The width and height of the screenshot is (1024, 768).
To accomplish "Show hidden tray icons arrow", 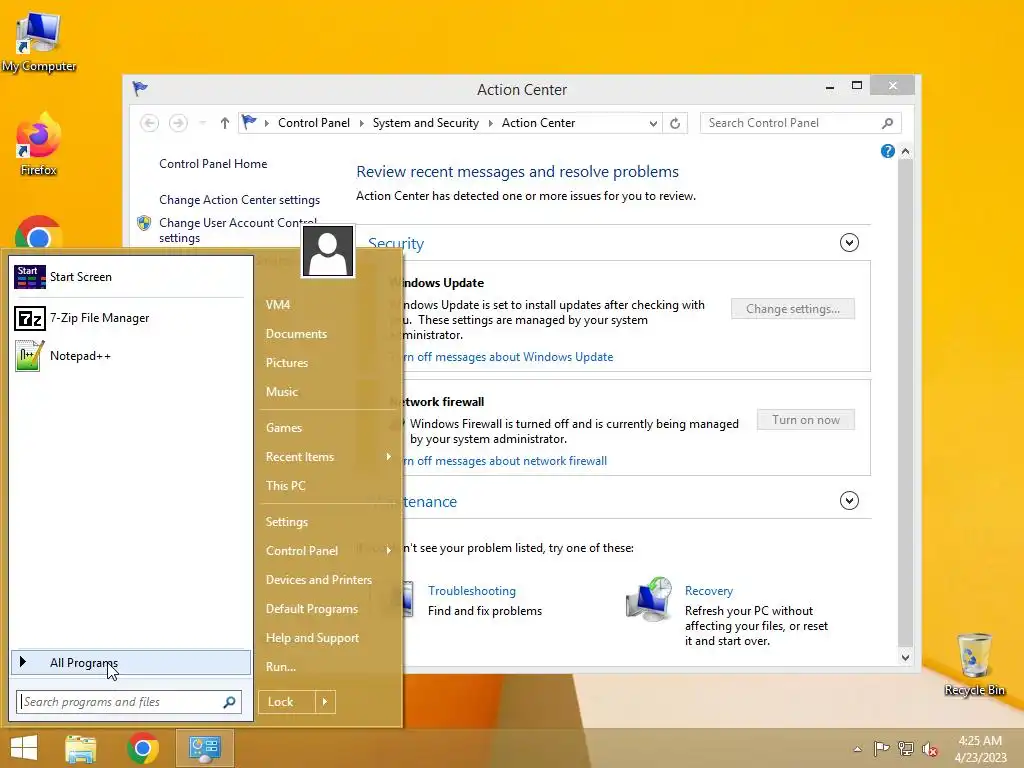I will (857, 749).
